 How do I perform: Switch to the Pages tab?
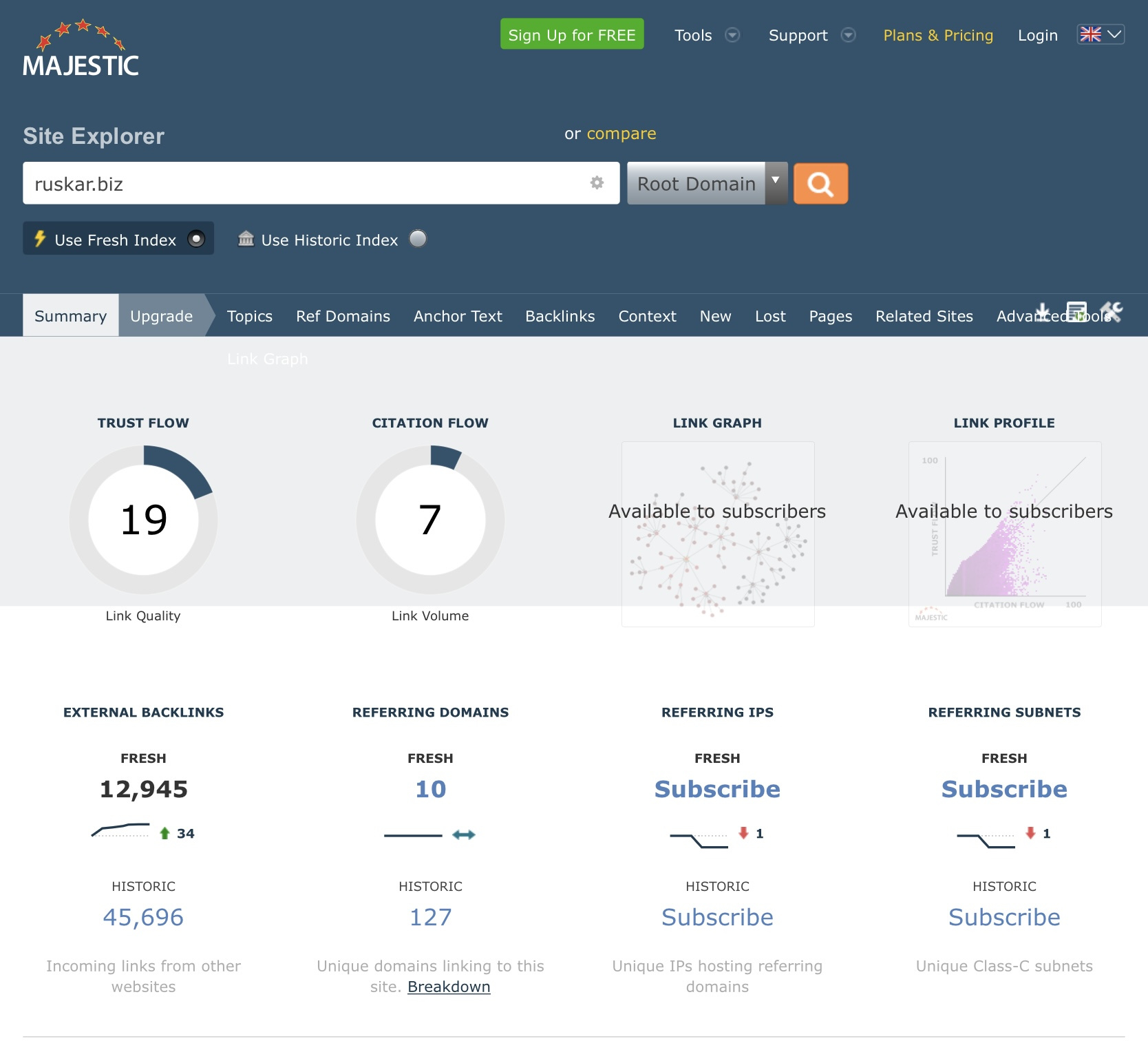click(x=831, y=316)
